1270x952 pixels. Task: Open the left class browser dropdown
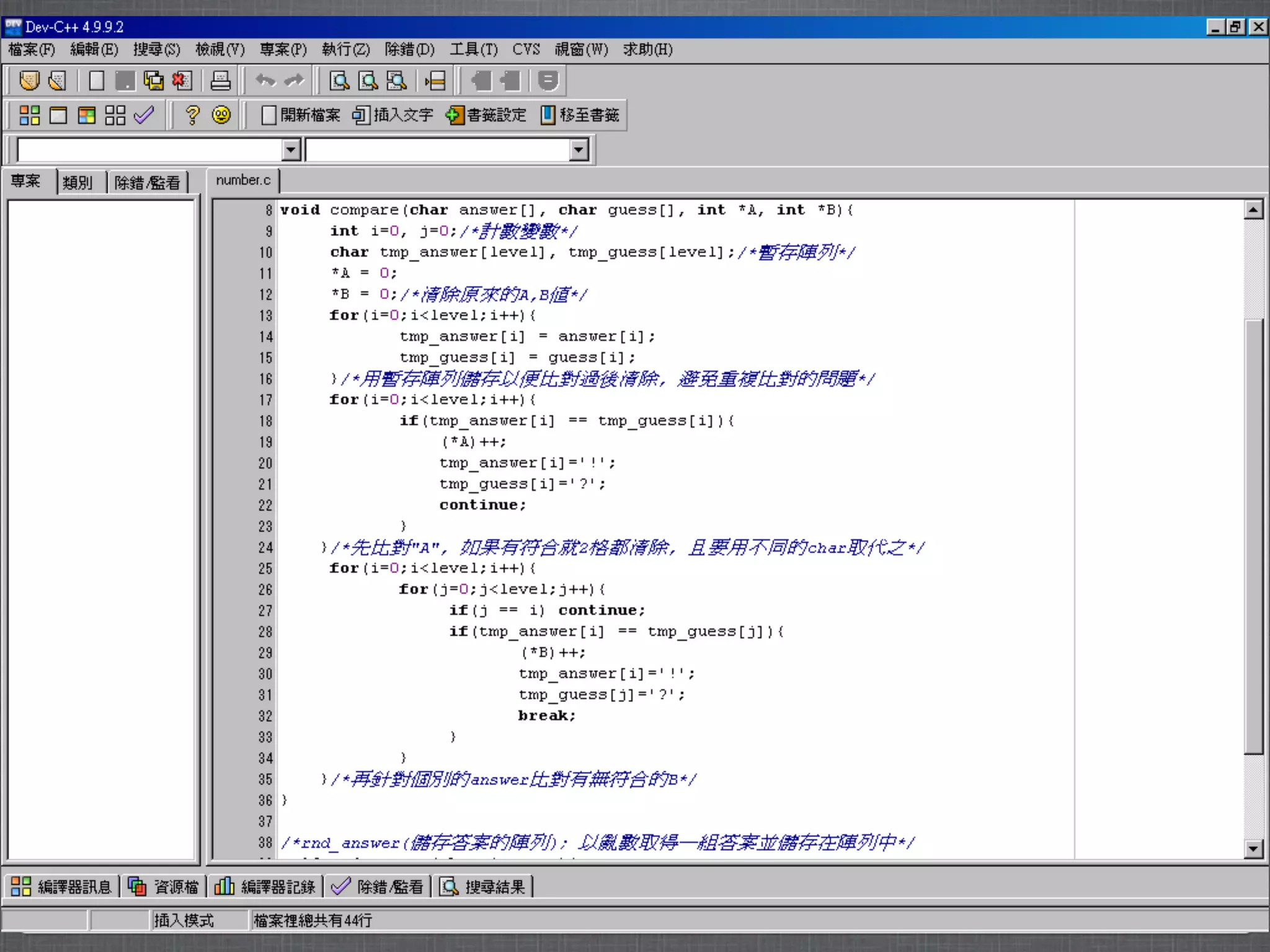(291, 149)
